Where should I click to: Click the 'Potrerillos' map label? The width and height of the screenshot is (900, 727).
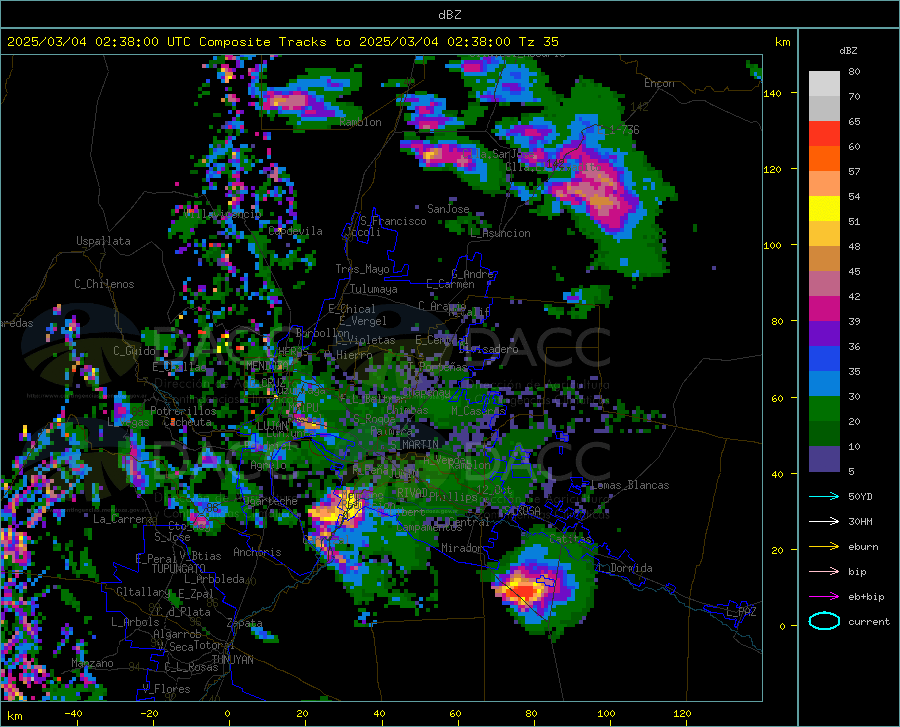[x=183, y=411]
